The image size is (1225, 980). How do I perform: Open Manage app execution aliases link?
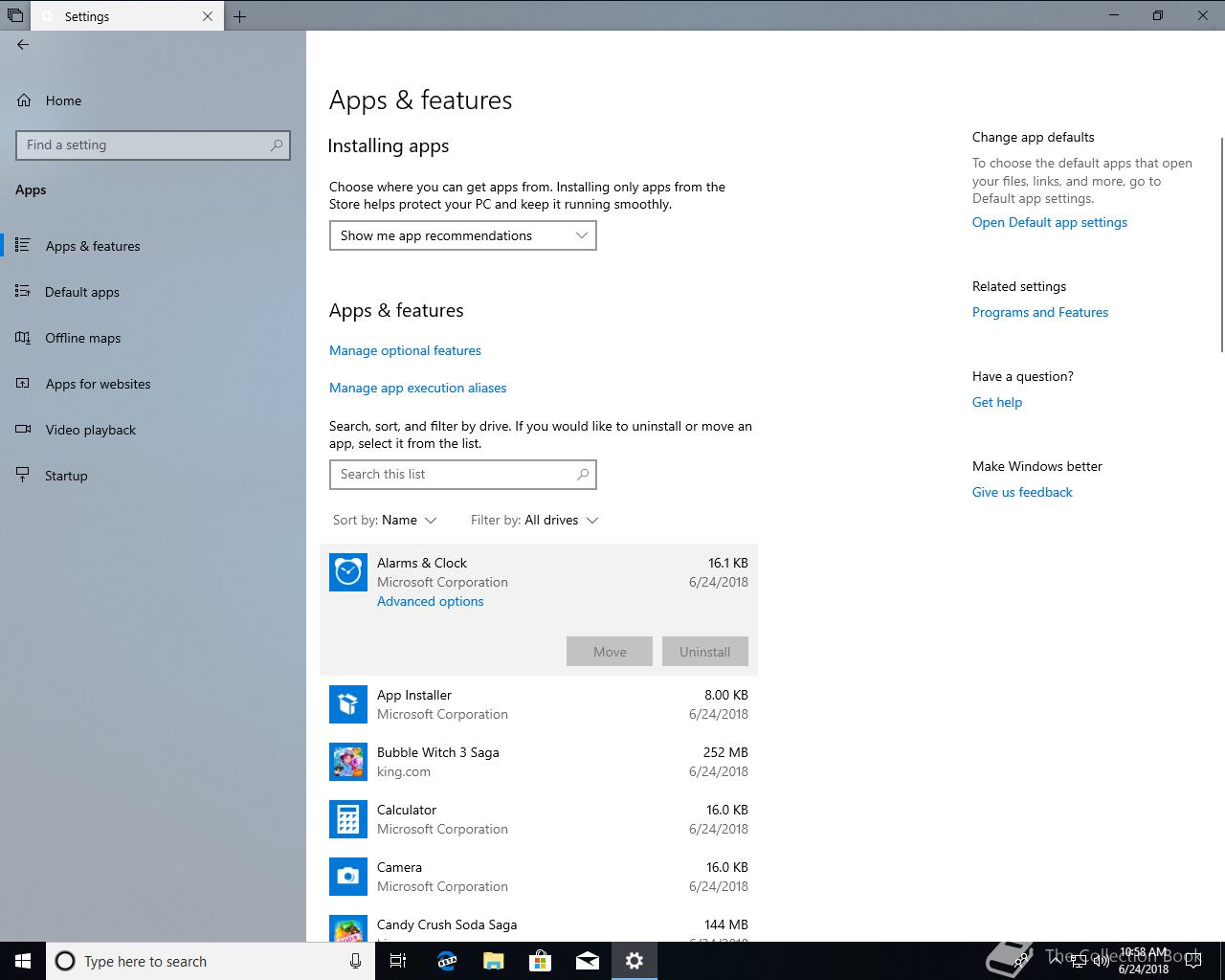click(x=417, y=388)
